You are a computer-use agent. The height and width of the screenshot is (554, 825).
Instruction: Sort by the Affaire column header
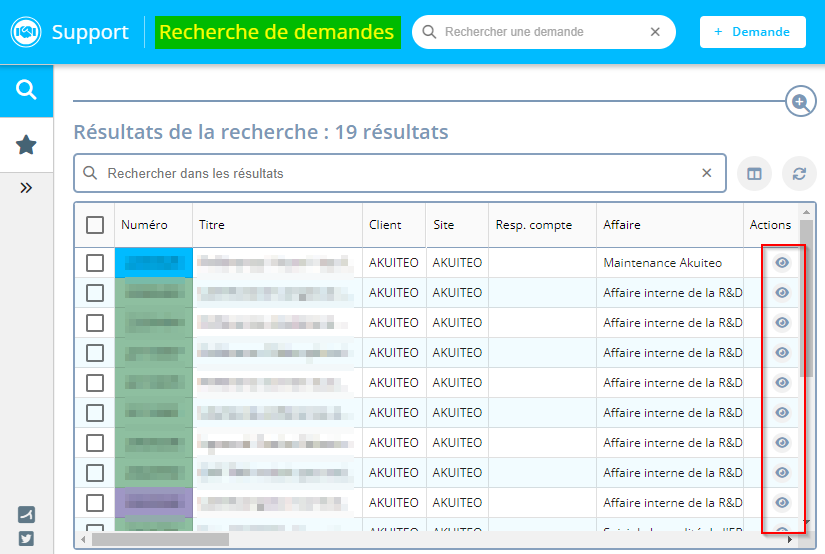point(622,225)
